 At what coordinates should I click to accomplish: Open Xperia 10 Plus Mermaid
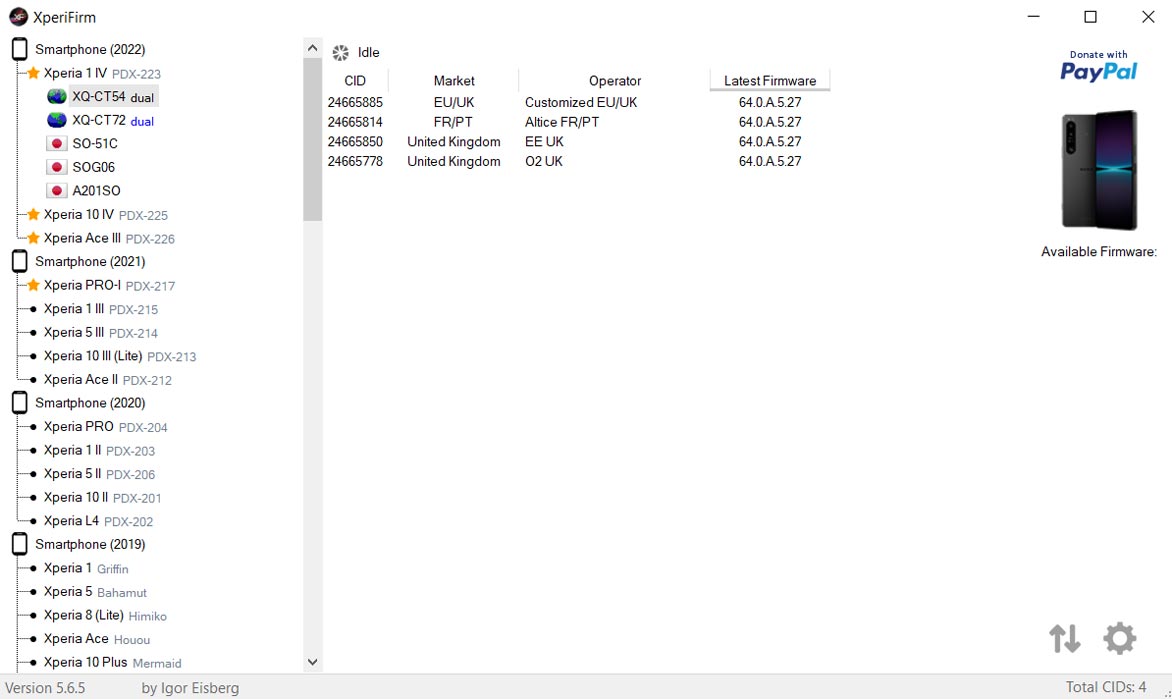click(112, 663)
